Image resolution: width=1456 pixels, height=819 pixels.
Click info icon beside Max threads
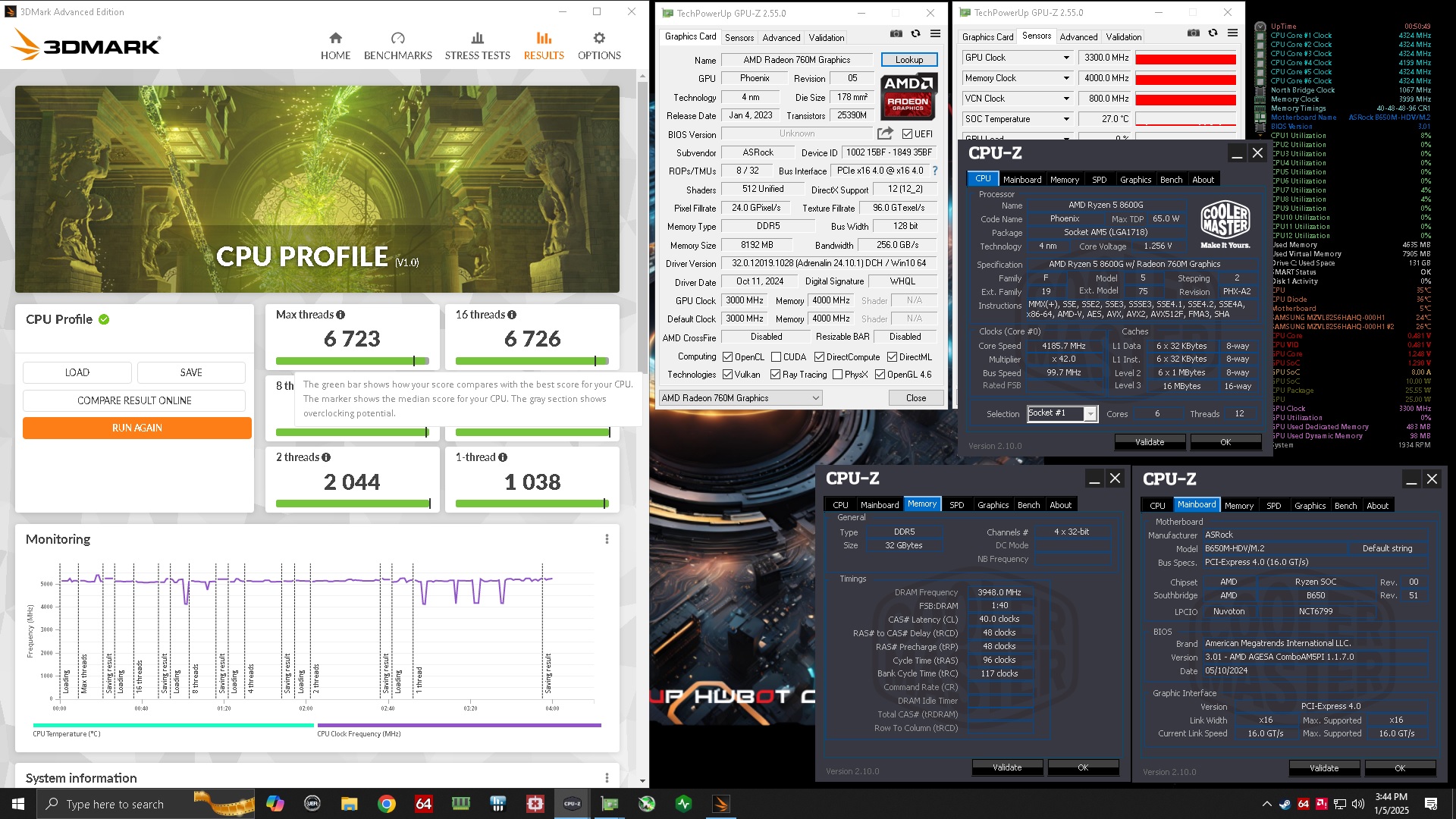pos(340,315)
